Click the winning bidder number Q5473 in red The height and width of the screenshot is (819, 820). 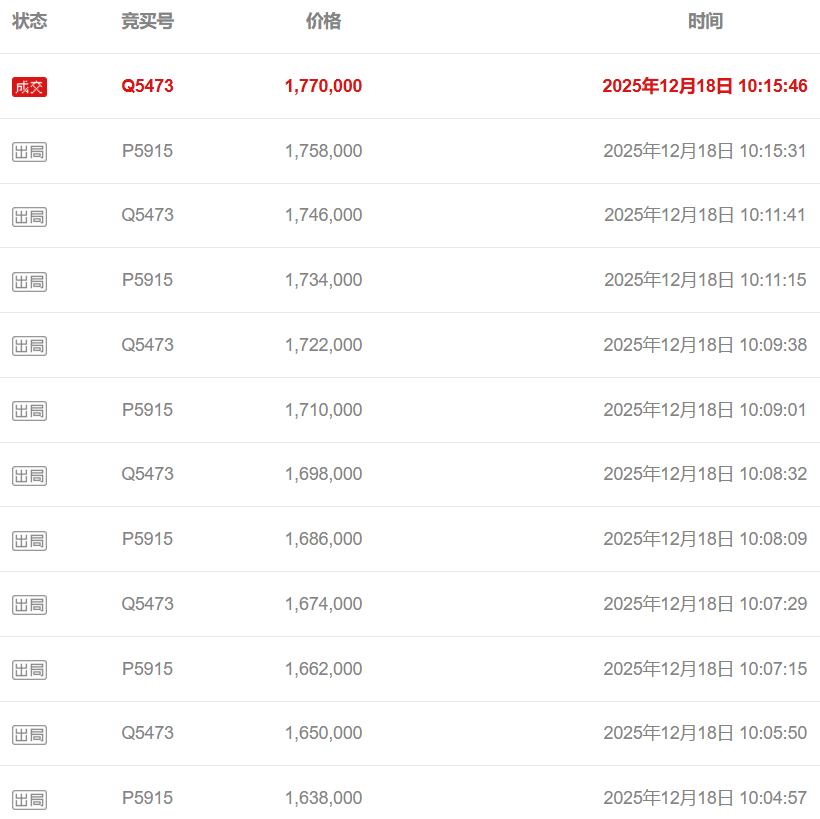pos(147,86)
